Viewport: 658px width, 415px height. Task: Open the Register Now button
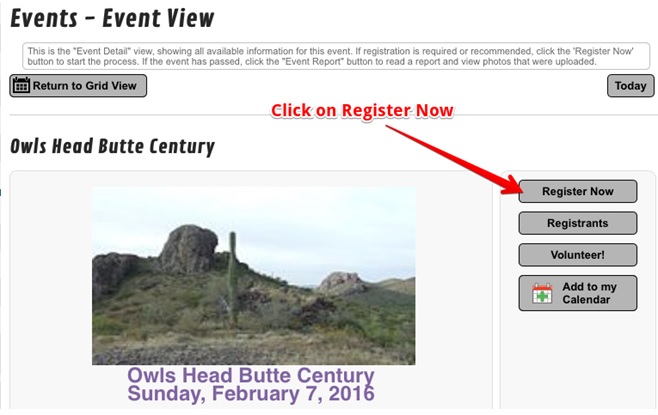577,191
